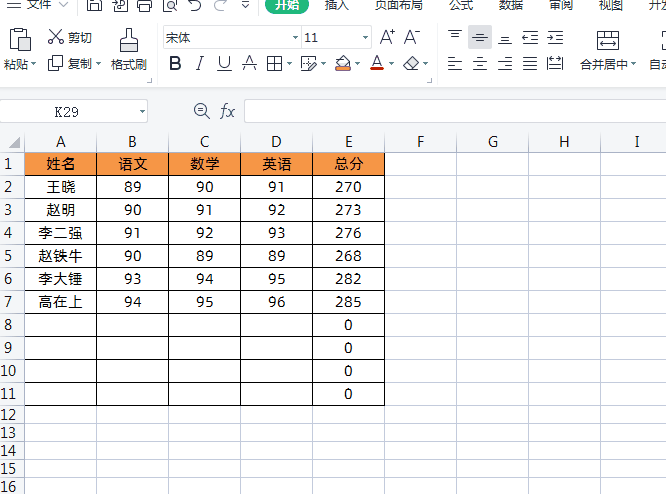Click the distributed alignment icon
The height and width of the screenshot is (494, 666).
[x=555, y=64]
